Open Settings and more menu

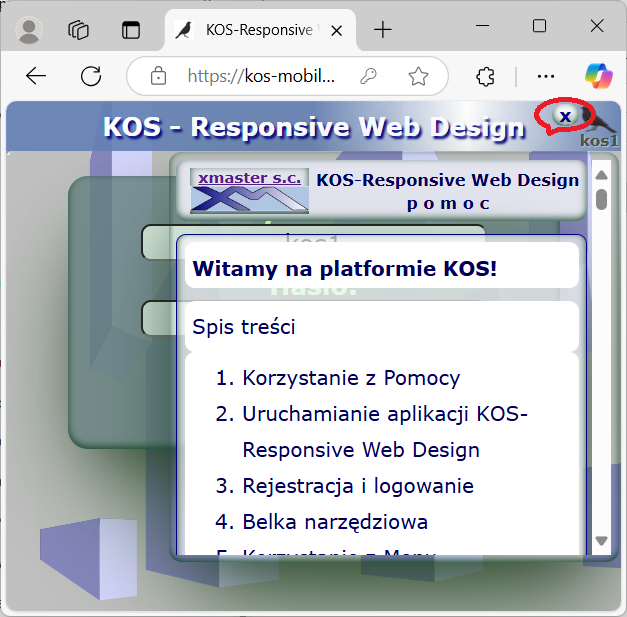(546, 77)
